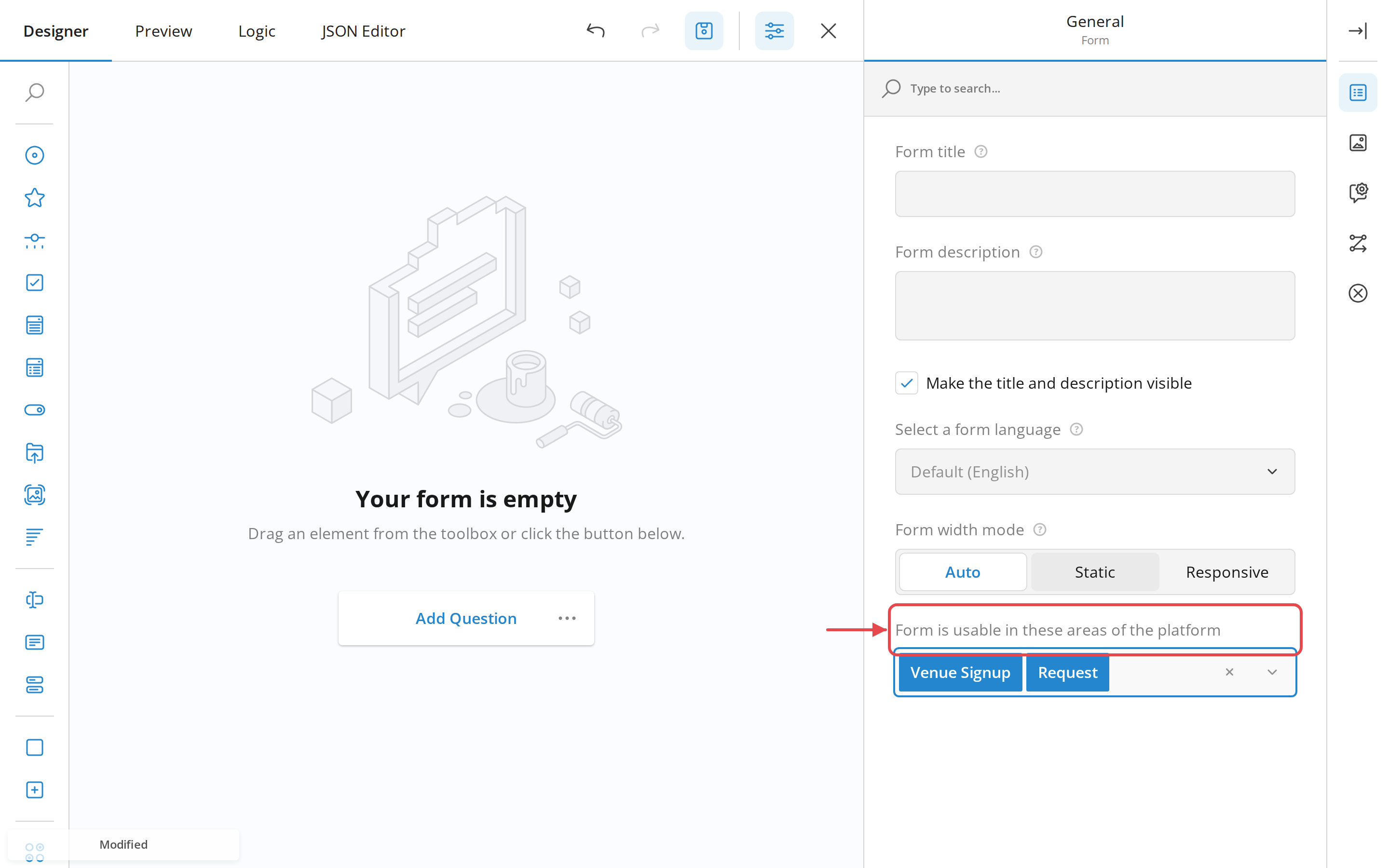Select the Radio Button Group toolbox icon
This screenshot has width=1389, height=868.
pyautogui.click(x=34, y=155)
